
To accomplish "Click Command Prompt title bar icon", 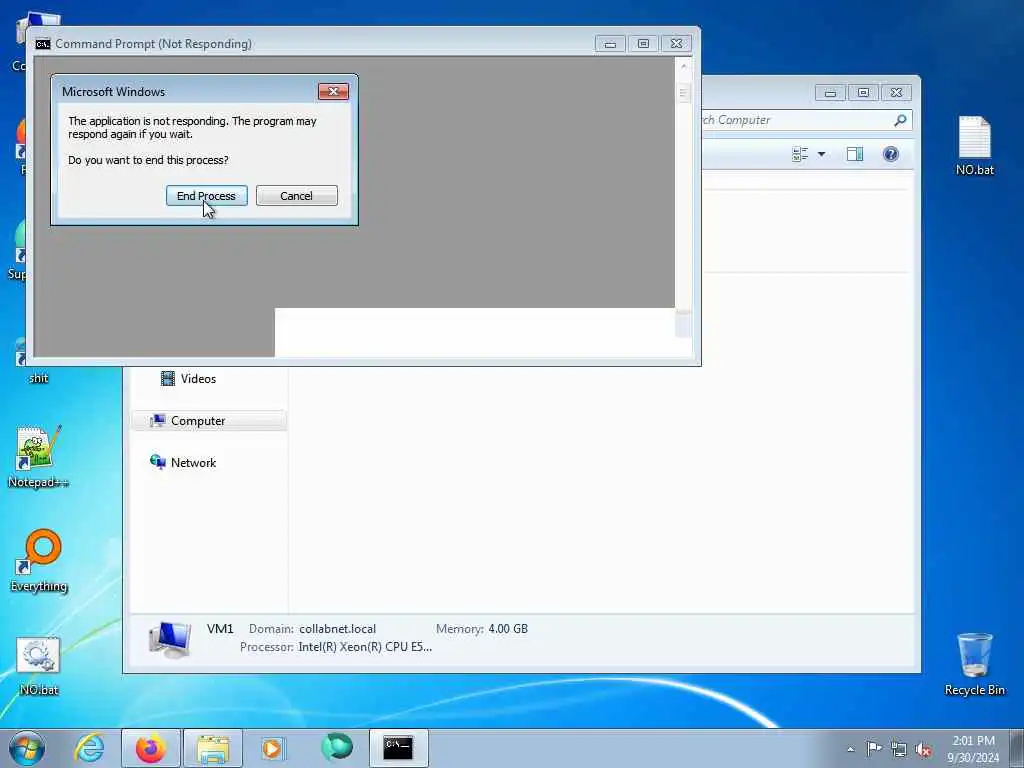I will point(43,44).
